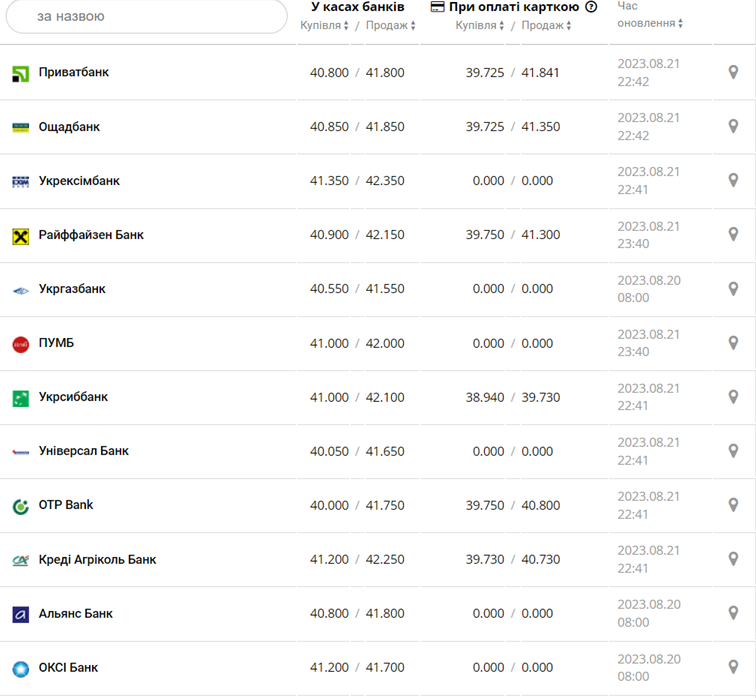Open map pin for ПУМБ row
The width and height of the screenshot is (756, 698).
[x=733, y=343]
